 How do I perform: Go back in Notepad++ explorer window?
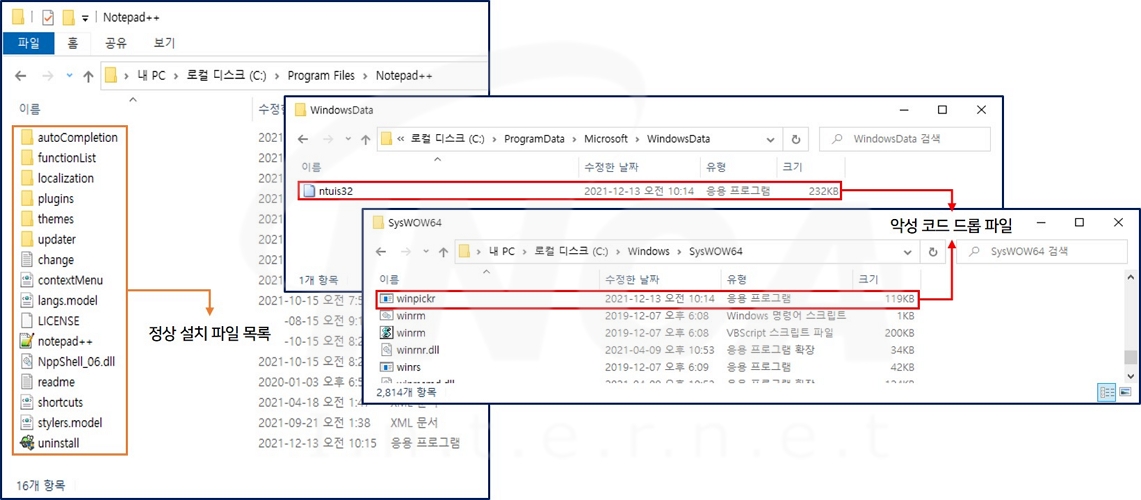click(21, 76)
